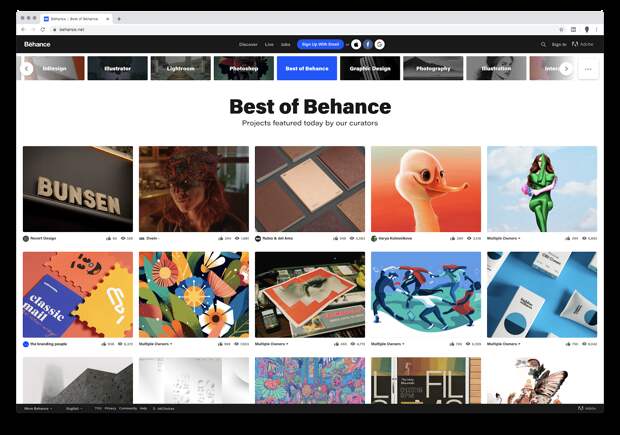Select the Photography category tile
The height and width of the screenshot is (435, 620).
tap(433, 68)
